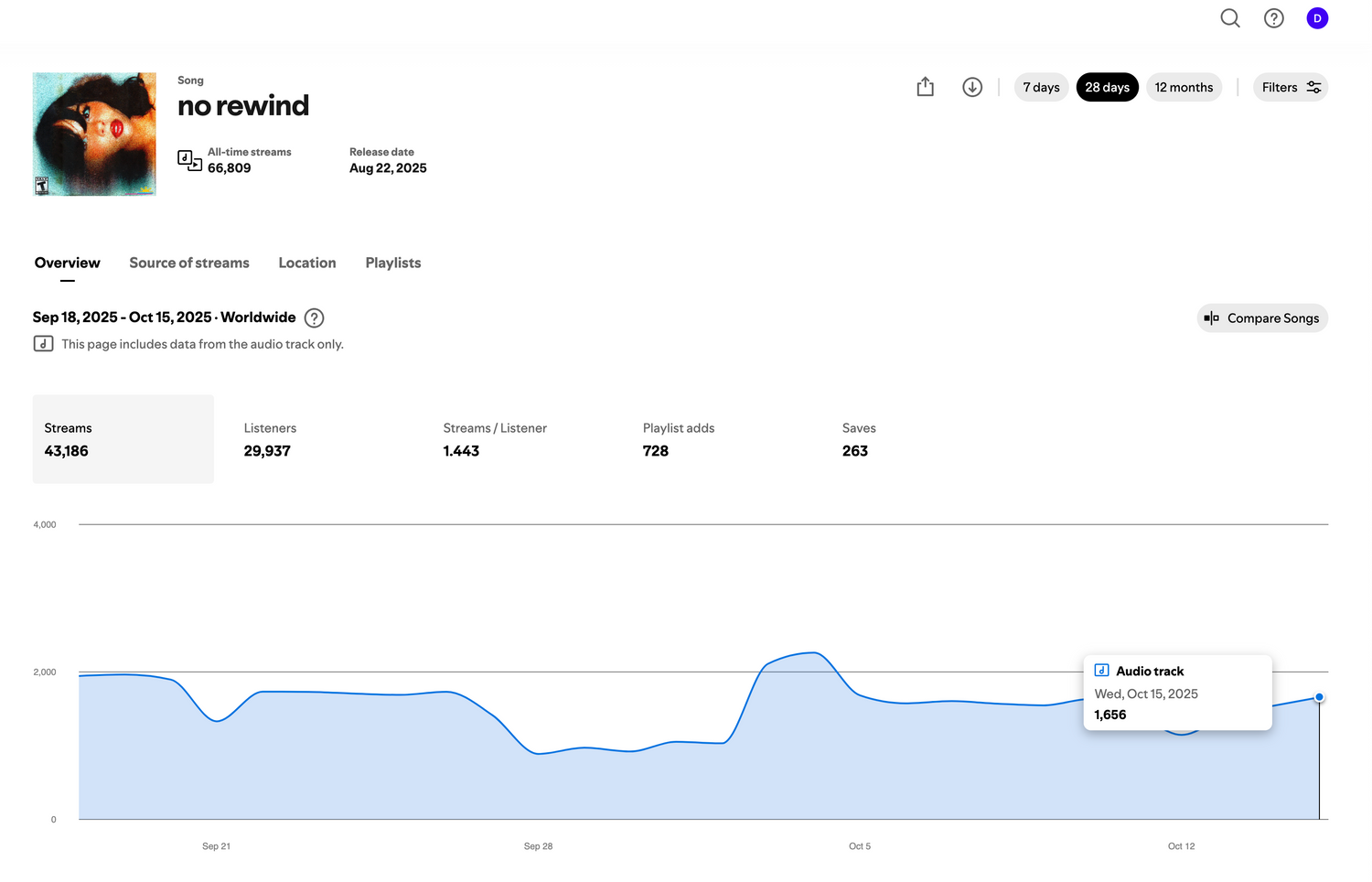The height and width of the screenshot is (882, 1372).
Task: Click the audio-only note icon below date range
Action: (x=43, y=344)
